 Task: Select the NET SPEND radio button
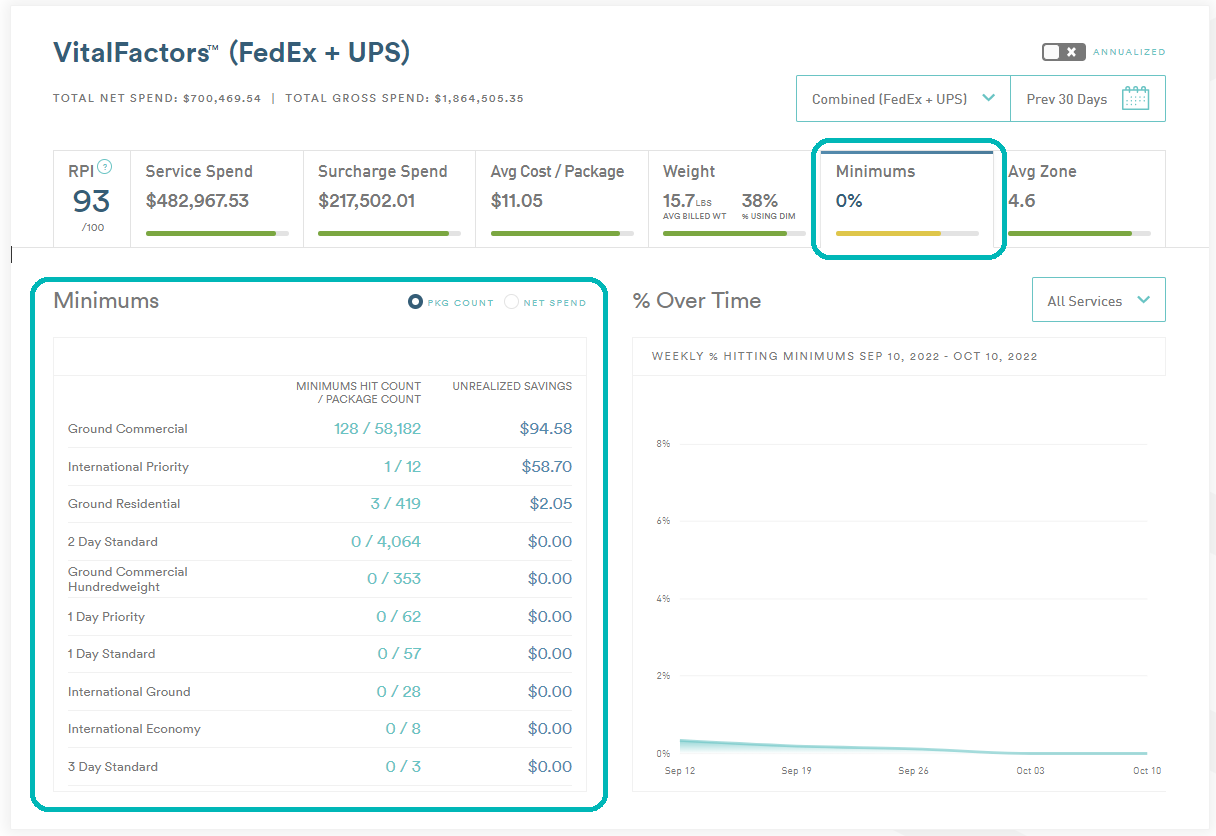pyautogui.click(x=511, y=302)
